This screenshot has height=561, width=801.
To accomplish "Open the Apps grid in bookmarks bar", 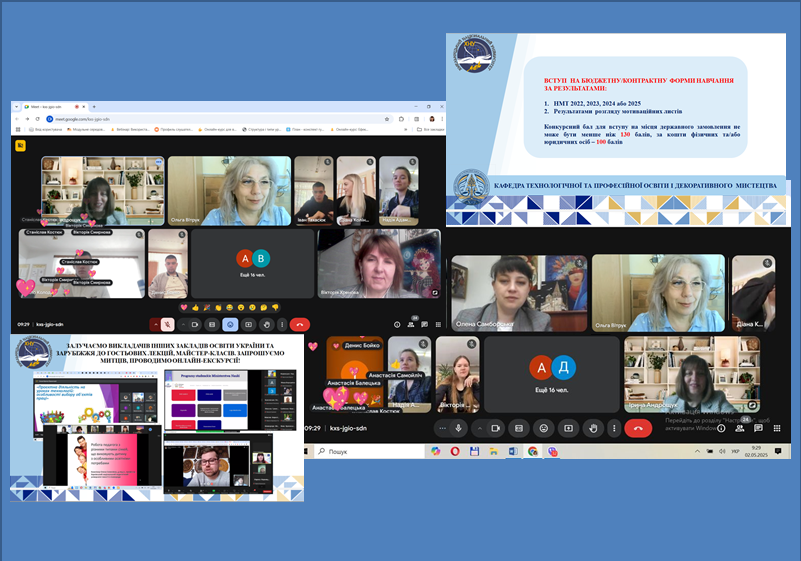I will point(18,129).
